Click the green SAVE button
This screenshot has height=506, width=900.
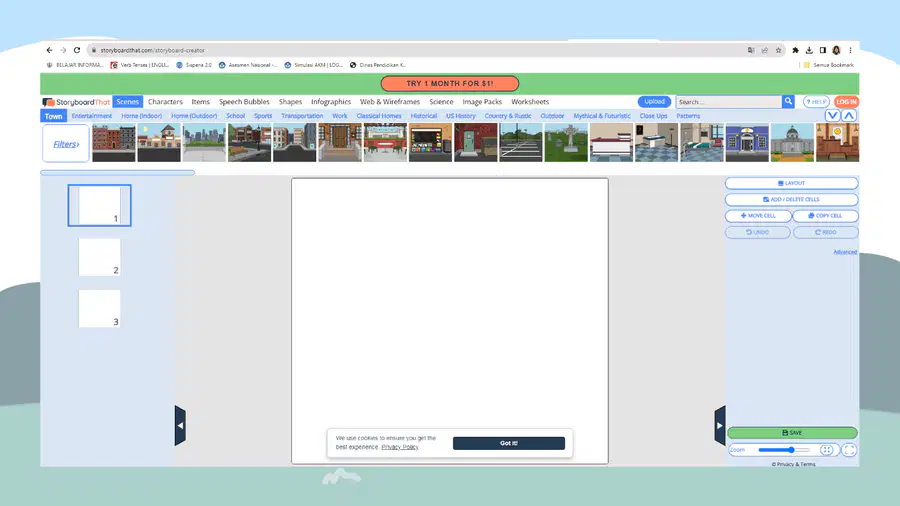point(792,433)
